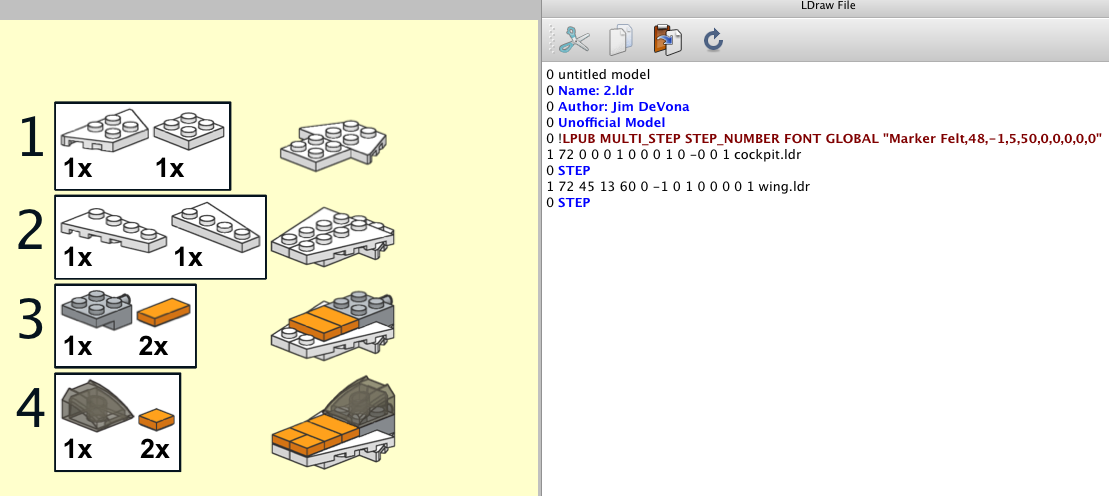Click the gray hinge brick in step 3 parts

click(97, 312)
